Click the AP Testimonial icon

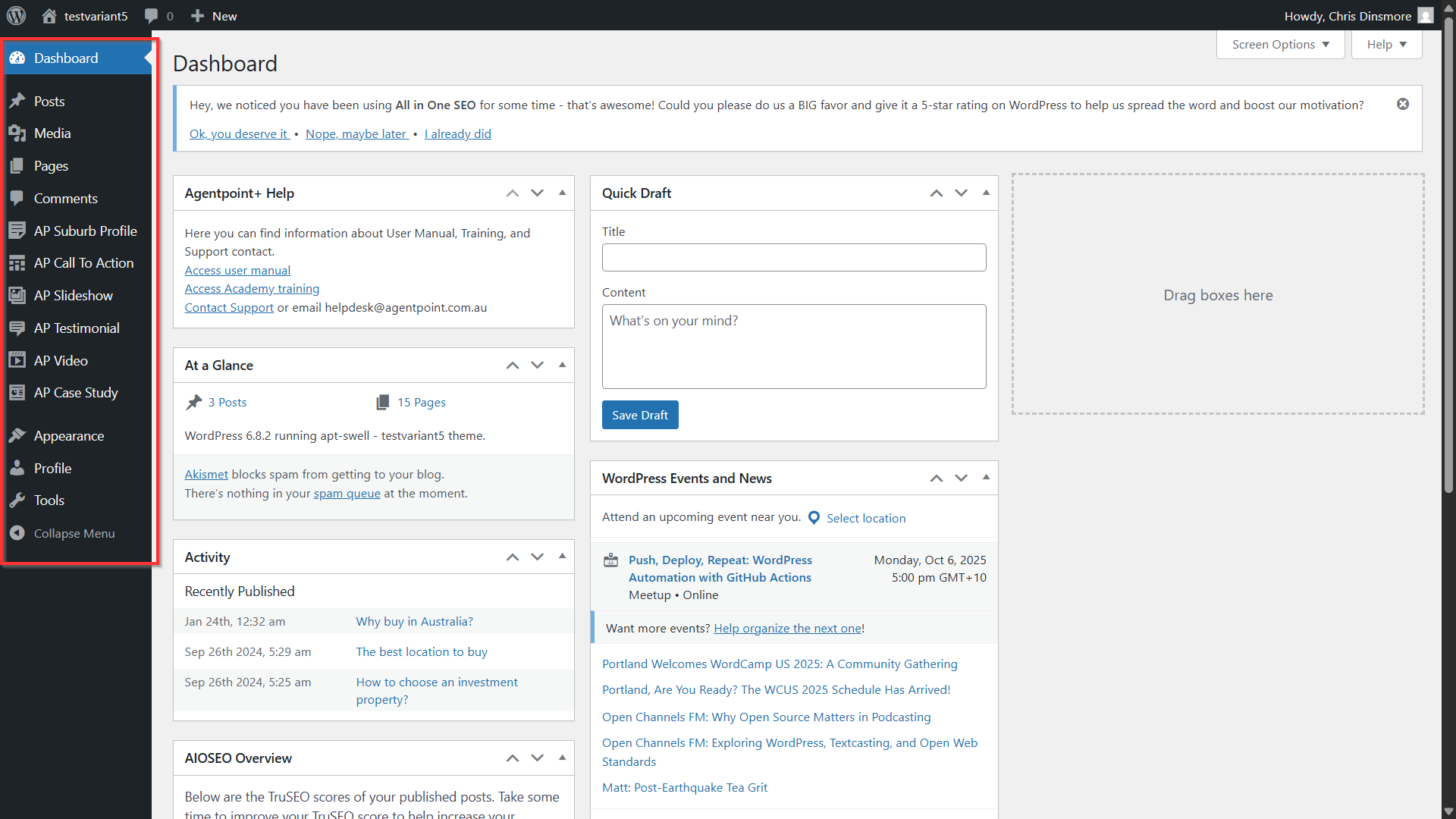click(17, 328)
